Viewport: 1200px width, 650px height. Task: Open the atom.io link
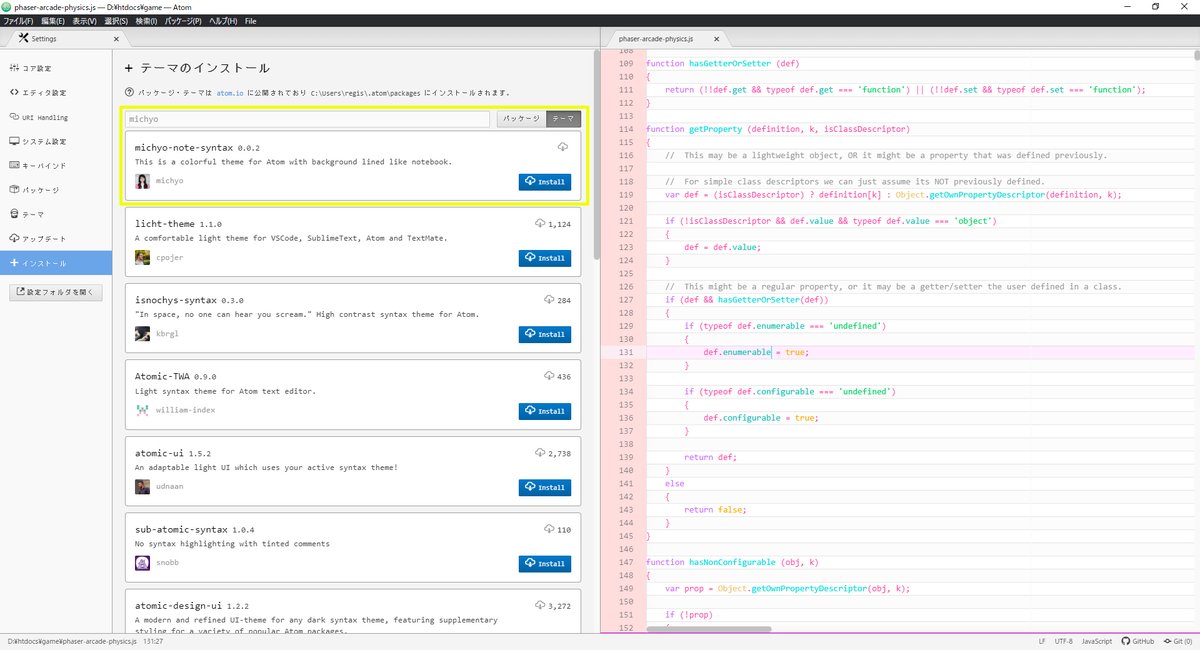pos(230,92)
